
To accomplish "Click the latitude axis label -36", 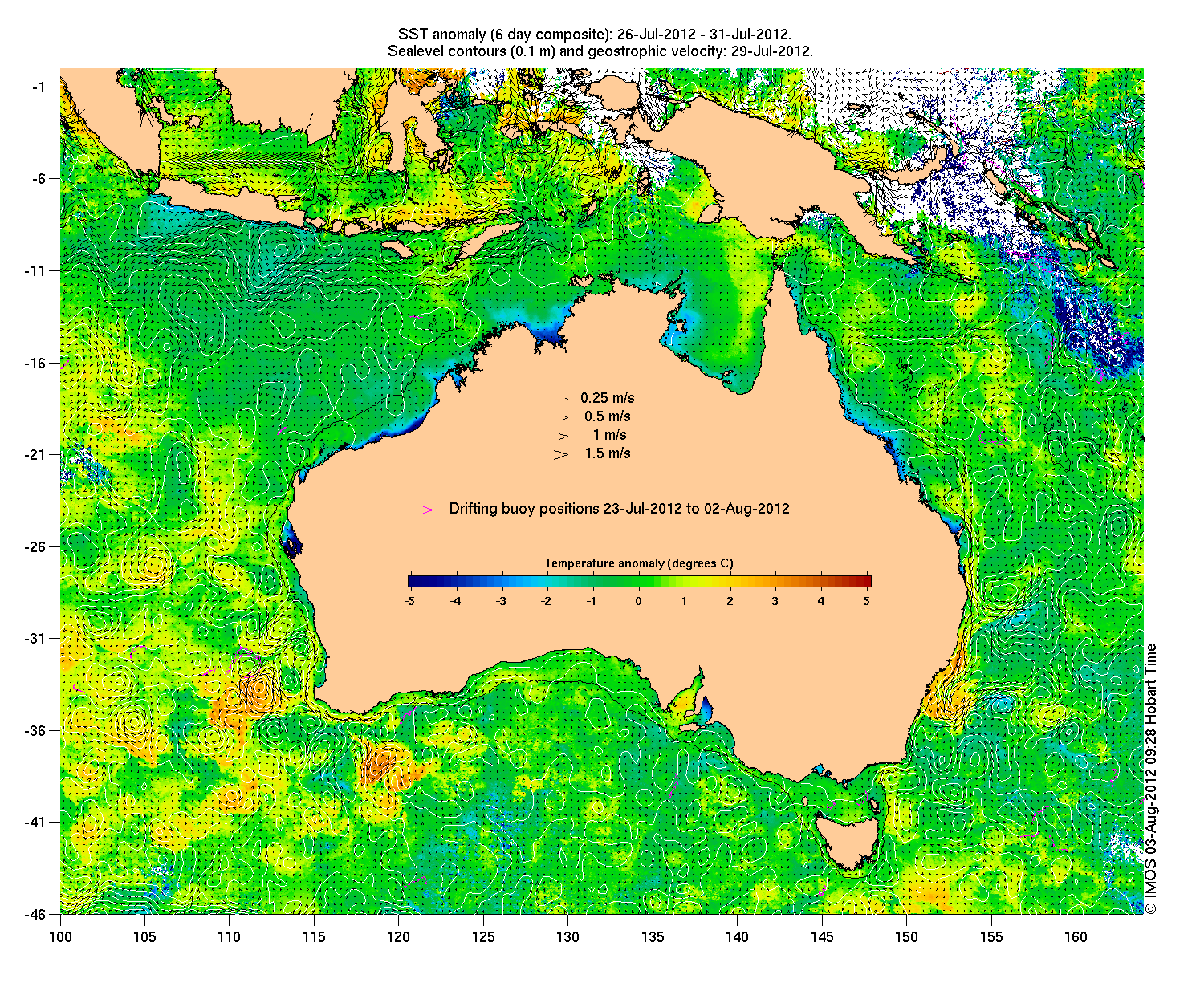I will 36,730.
